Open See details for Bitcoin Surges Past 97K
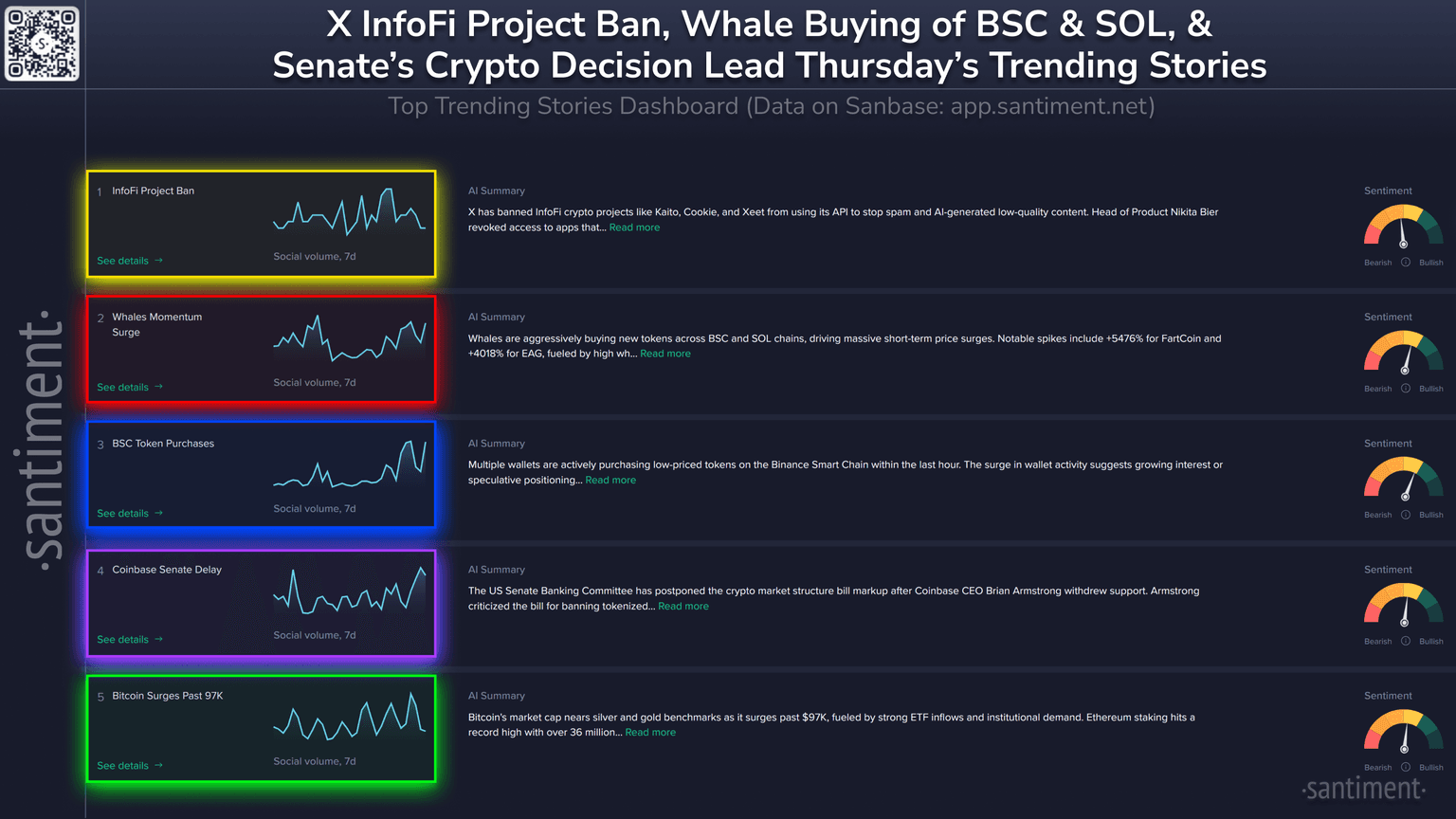Image resolution: width=1456 pixels, height=819 pixels. click(130, 766)
